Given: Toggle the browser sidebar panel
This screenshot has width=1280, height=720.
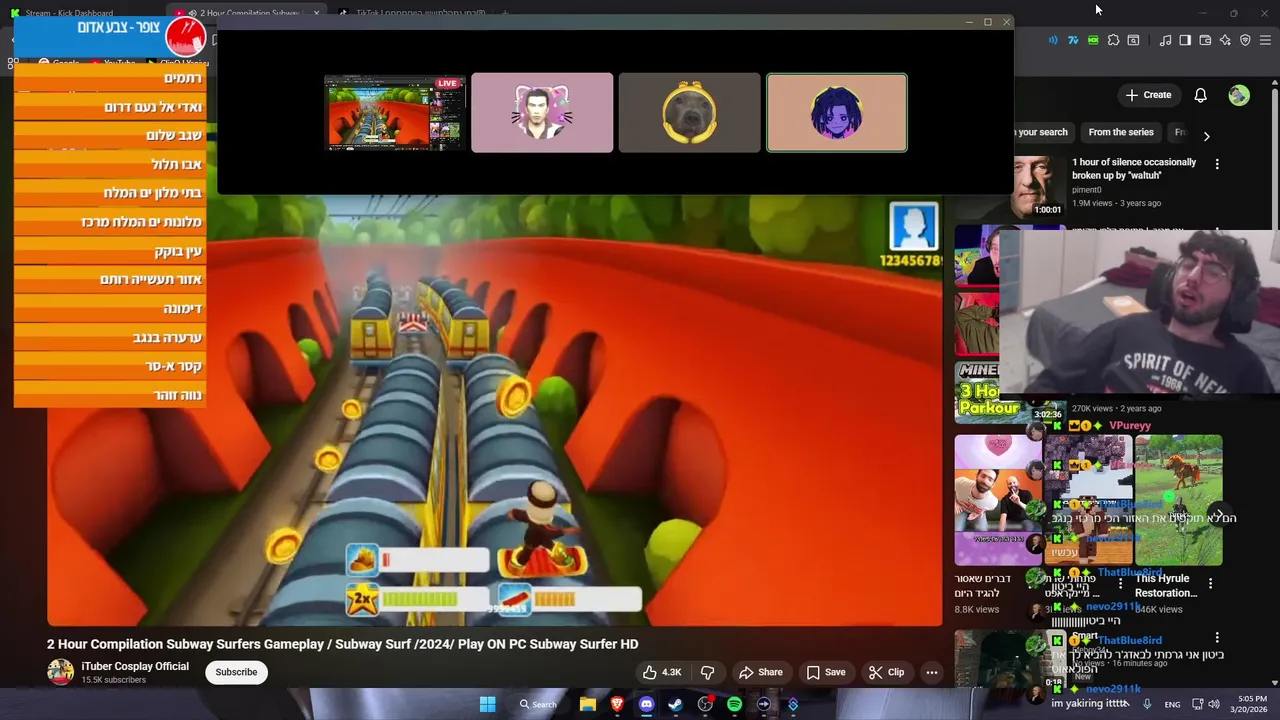Looking at the screenshot, I should [1185, 40].
